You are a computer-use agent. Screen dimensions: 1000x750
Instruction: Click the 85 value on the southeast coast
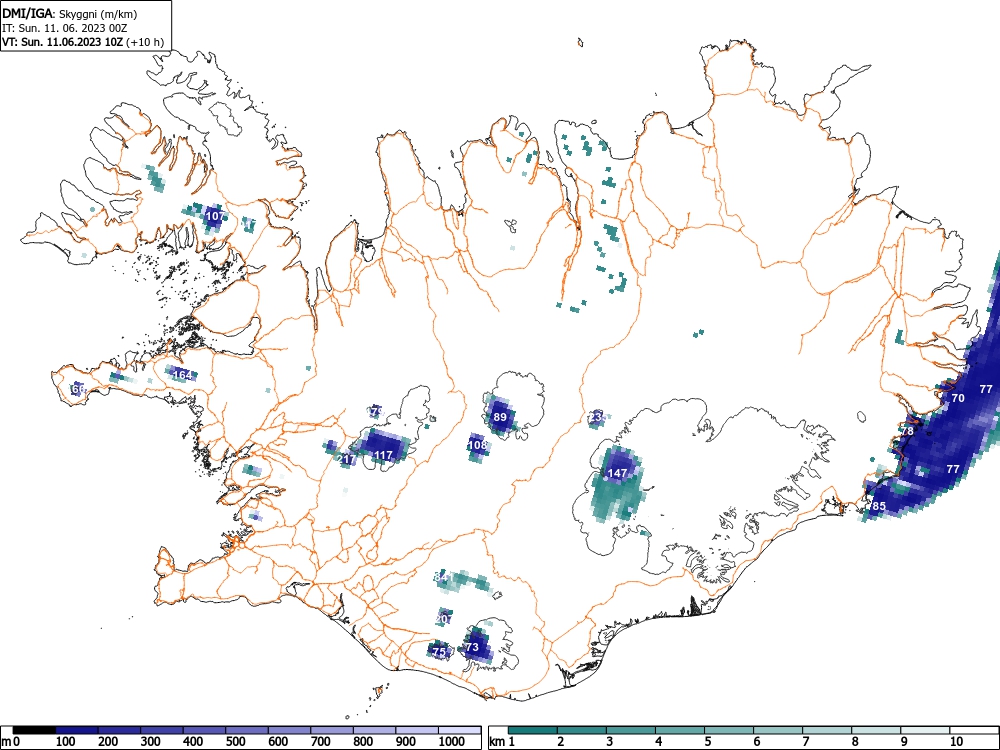(879, 506)
